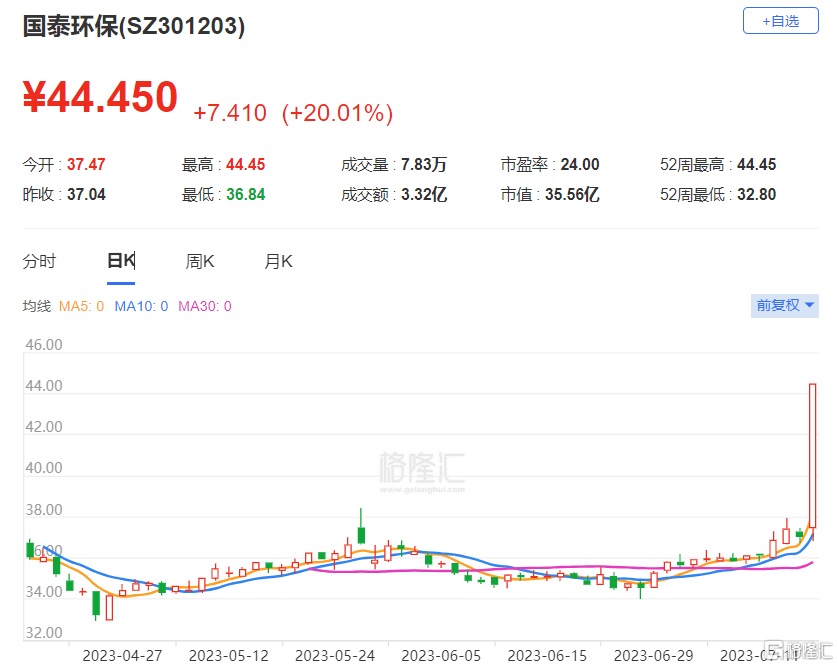The height and width of the screenshot is (667, 839).
Task: Click the 格隆汇 watermark logo in chart center
Action: coord(422,471)
